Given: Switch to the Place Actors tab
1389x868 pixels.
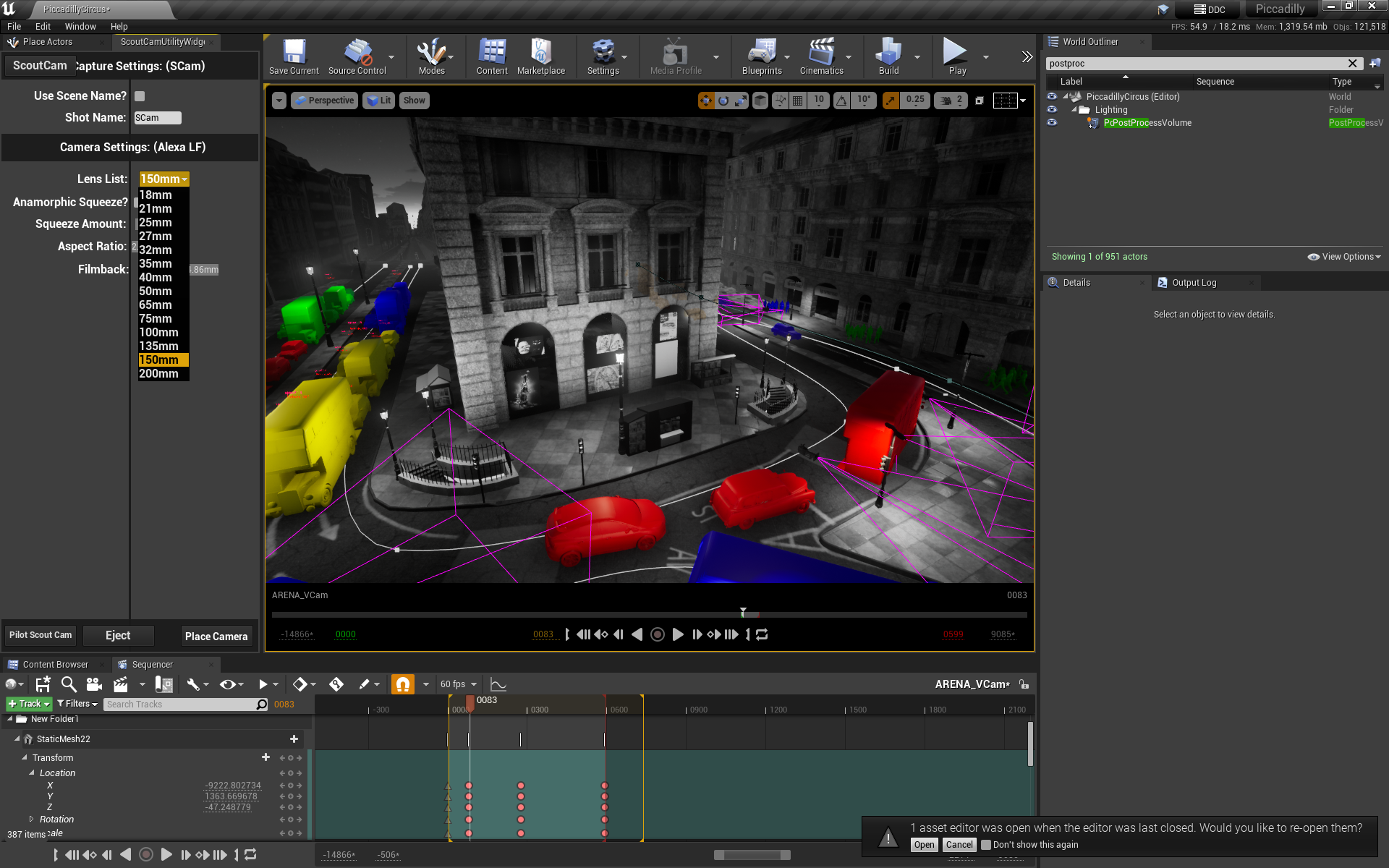Looking at the screenshot, I should click(48, 42).
